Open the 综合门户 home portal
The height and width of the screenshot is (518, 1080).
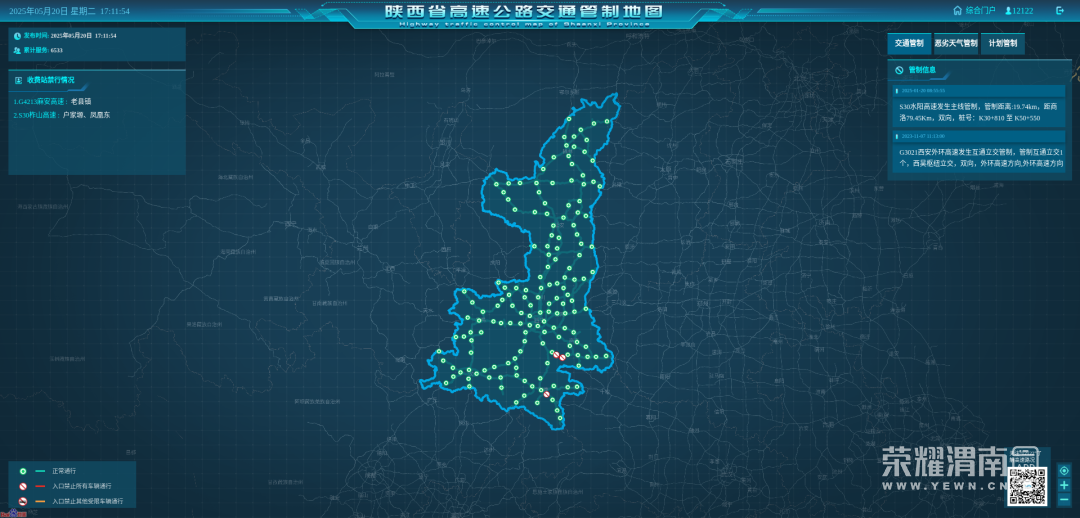point(974,11)
